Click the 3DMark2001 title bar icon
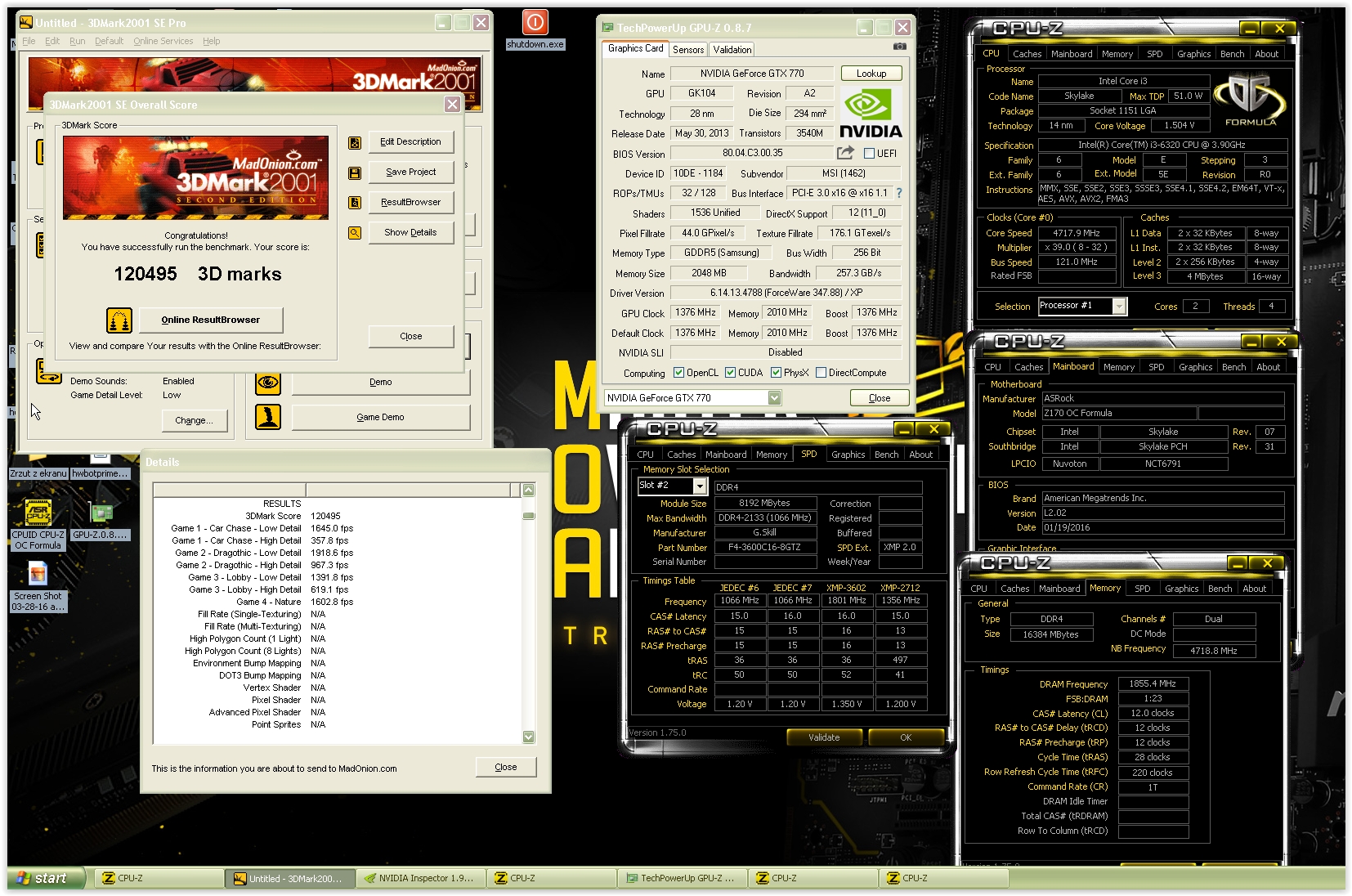 (25, 23)
